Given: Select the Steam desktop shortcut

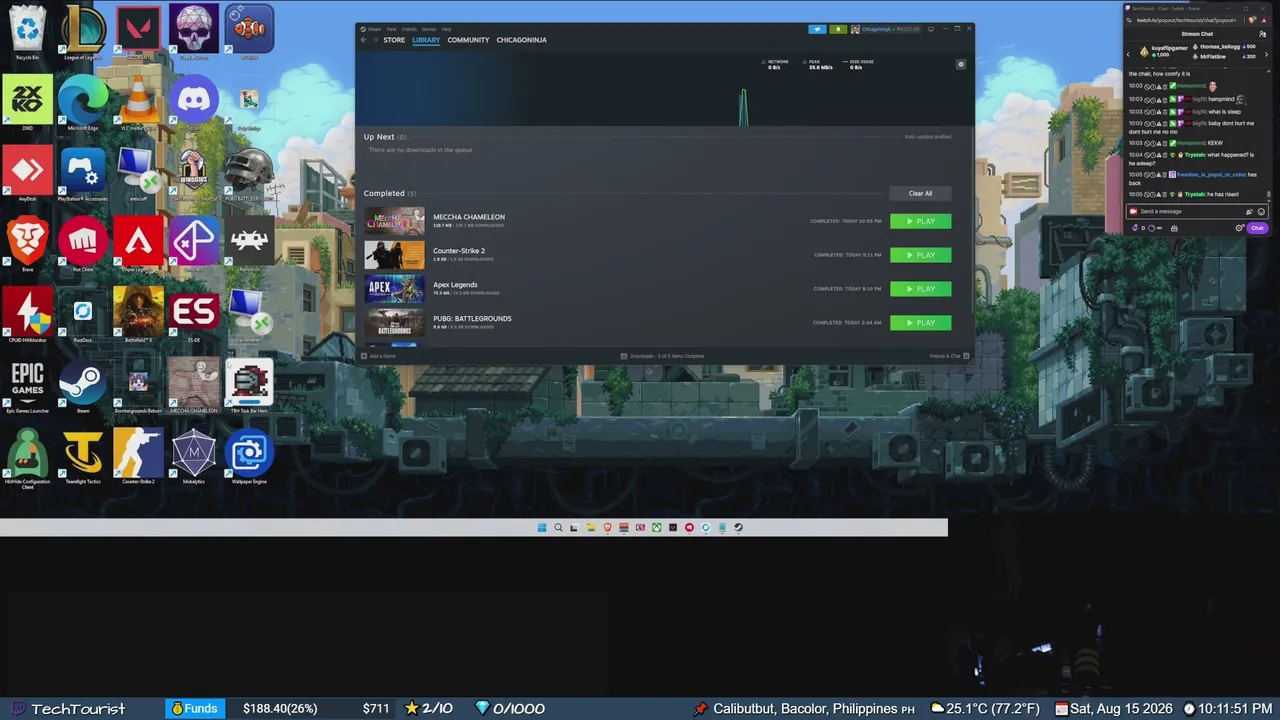Looking at the screenshot, I should pos(83,385).
